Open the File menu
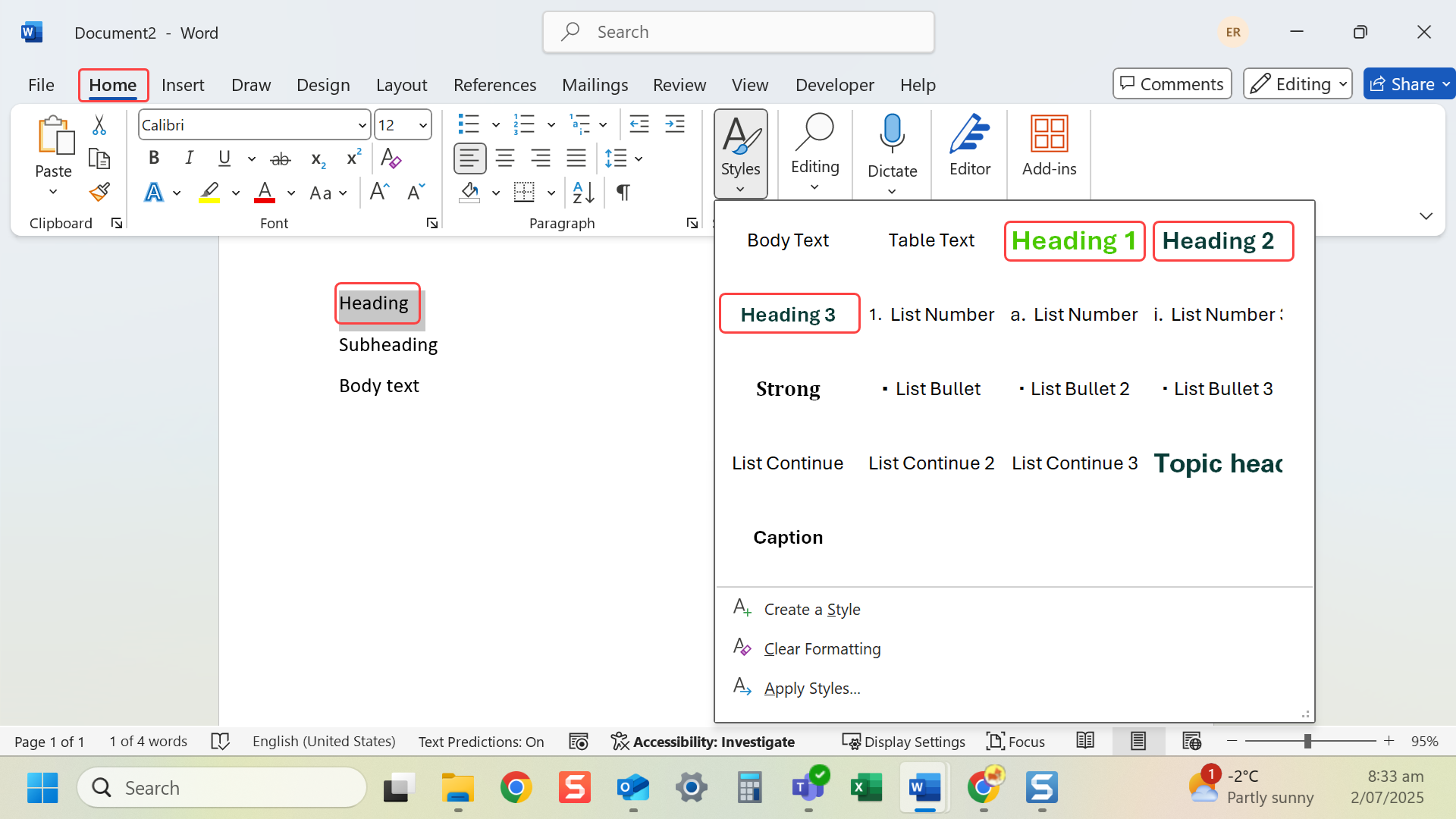 (x=41, y=85)
